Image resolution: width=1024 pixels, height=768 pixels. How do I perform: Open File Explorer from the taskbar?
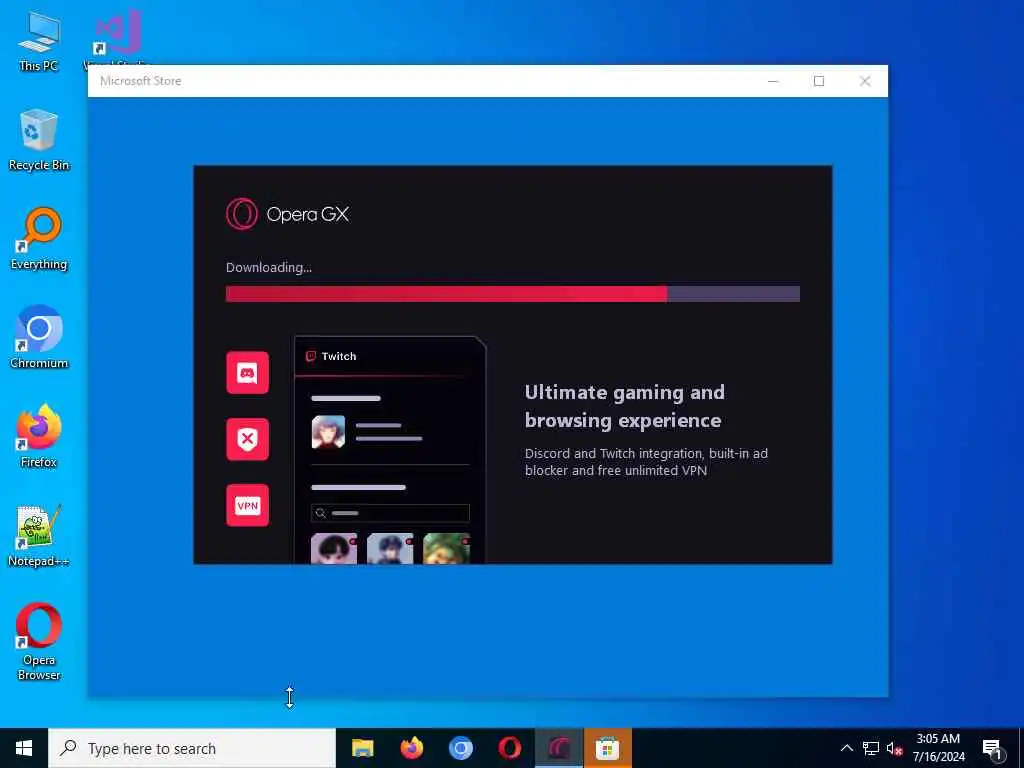(362, 748)
